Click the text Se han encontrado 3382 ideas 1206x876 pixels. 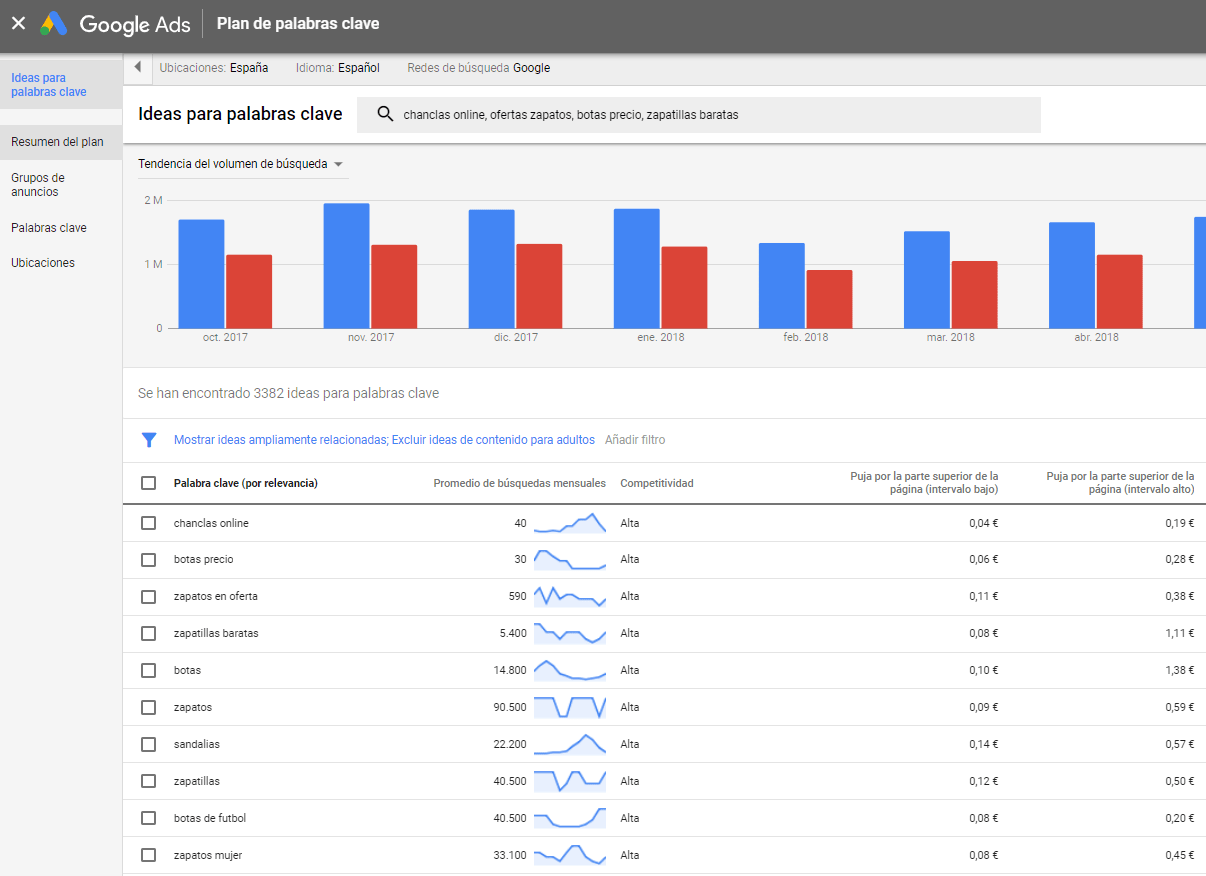point(289,394)
